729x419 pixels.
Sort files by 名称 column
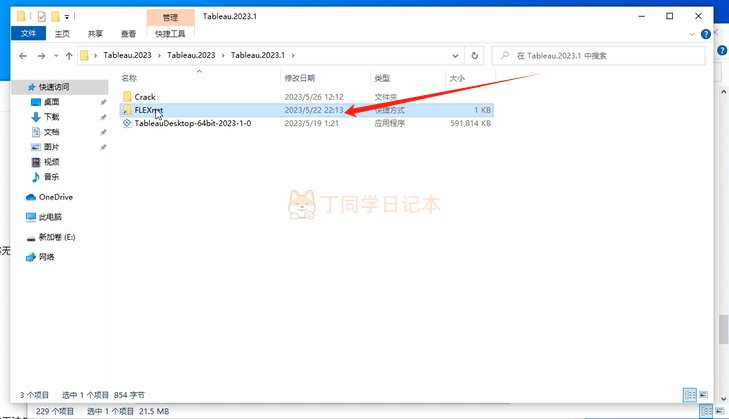[200, 78]
